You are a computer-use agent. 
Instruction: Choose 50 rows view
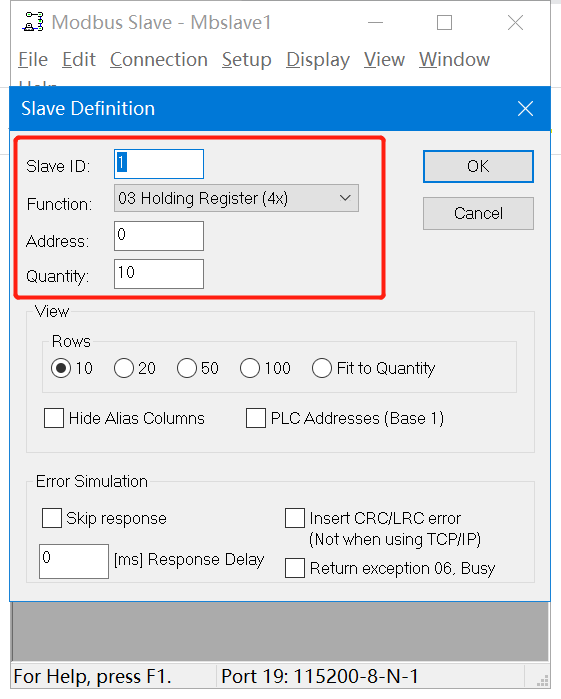187,368
